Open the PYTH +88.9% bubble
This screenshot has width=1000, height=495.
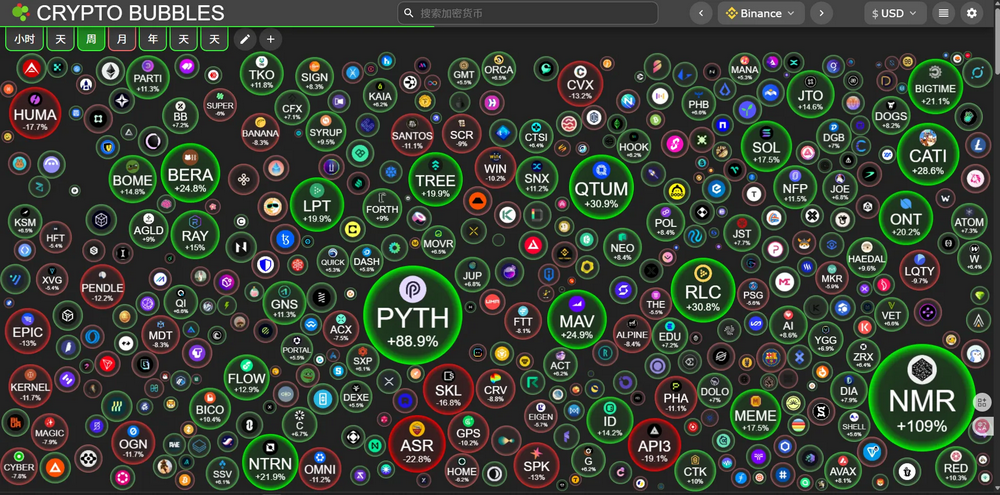(x=414, y=317)
